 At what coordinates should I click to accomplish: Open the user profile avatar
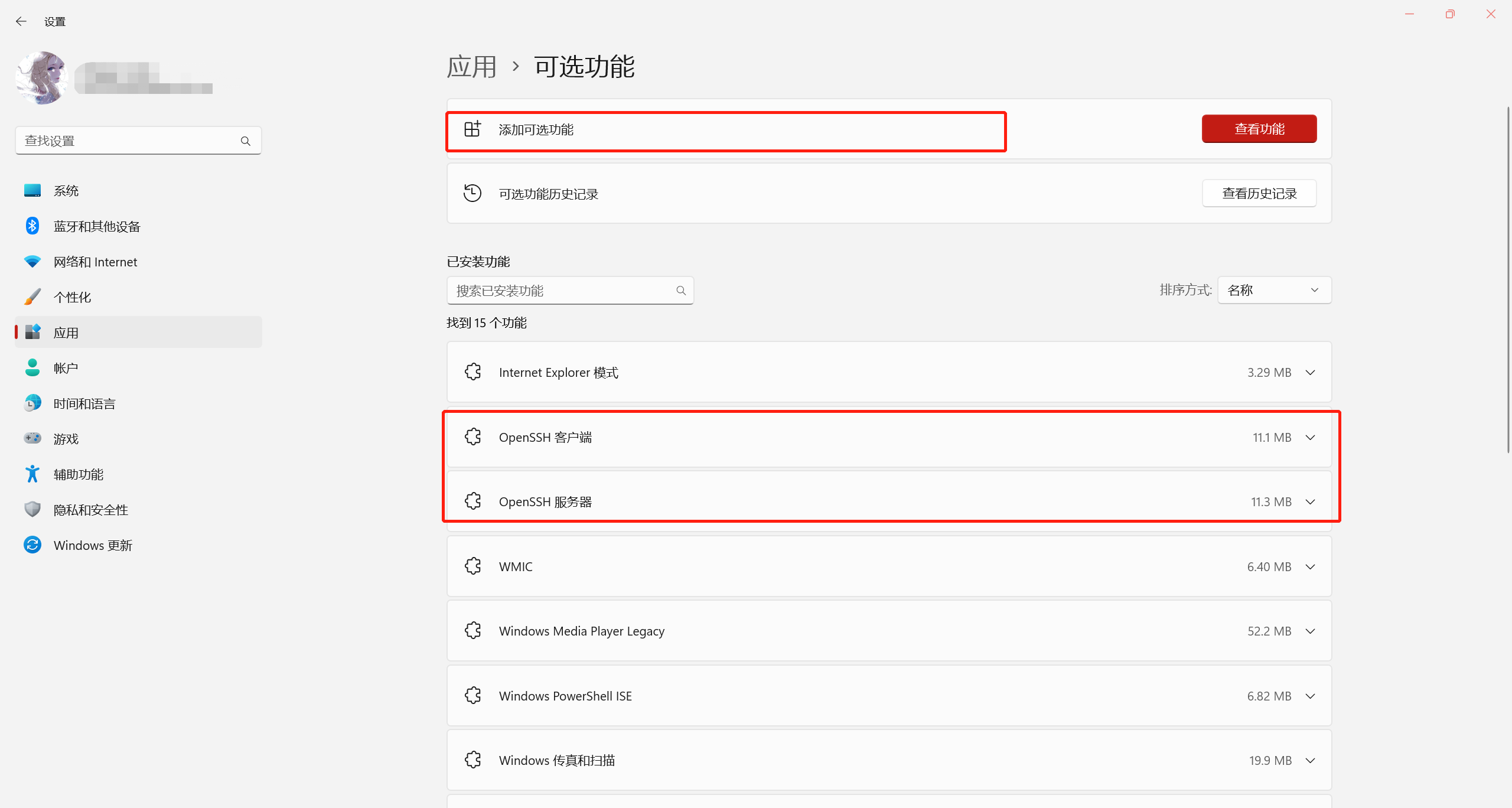tap(42, 77)
